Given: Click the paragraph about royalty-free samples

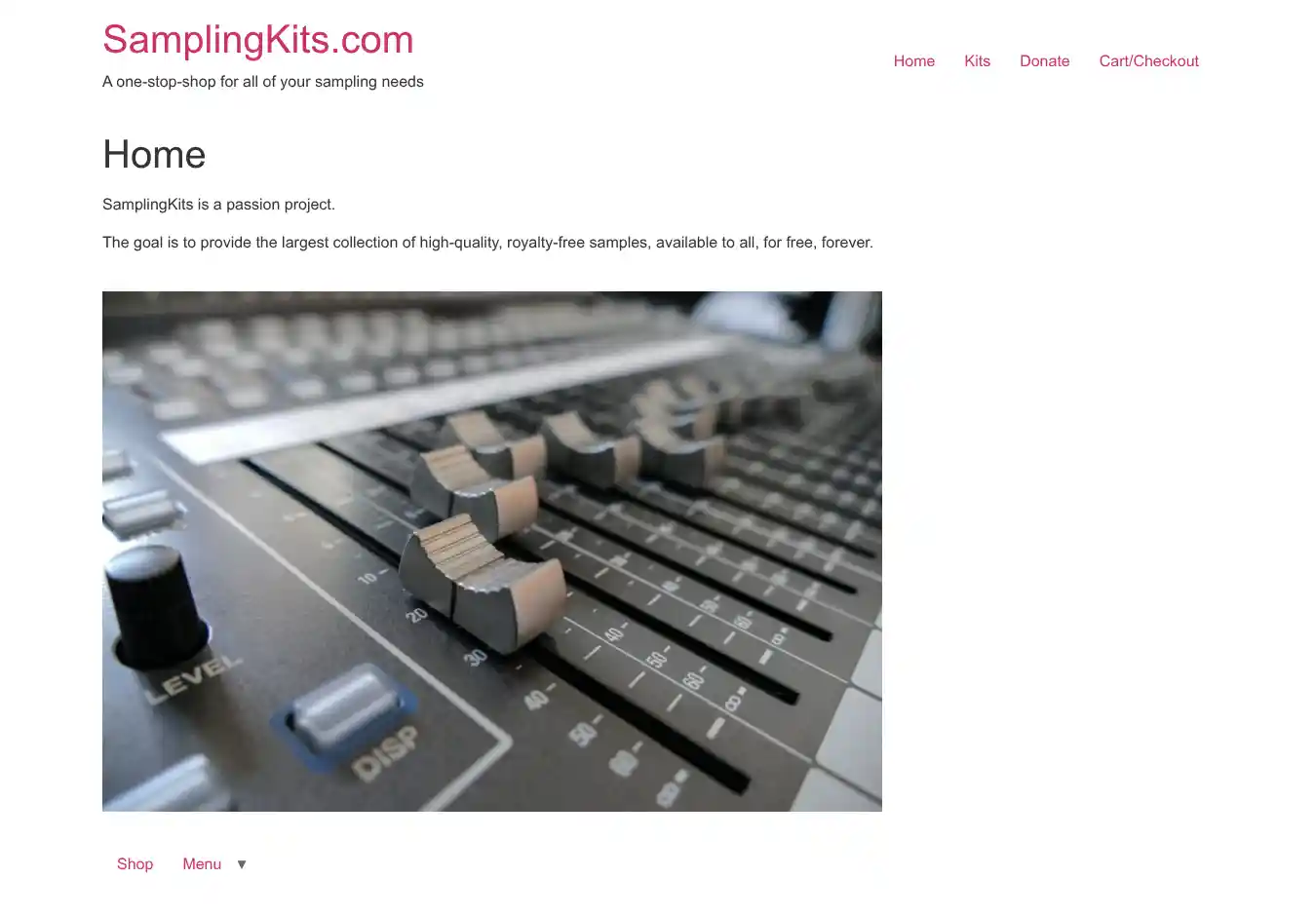Looking at the screenshot, I should click(487, 243).
